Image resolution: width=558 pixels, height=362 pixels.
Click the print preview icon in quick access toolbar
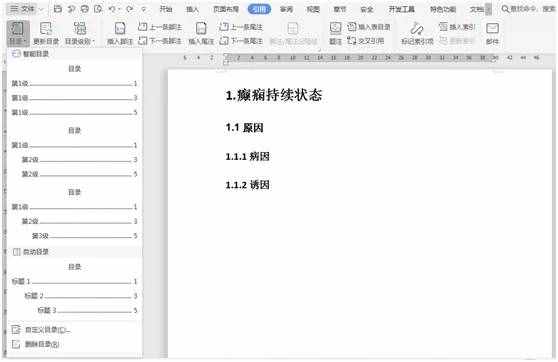(x=98, y=9)
